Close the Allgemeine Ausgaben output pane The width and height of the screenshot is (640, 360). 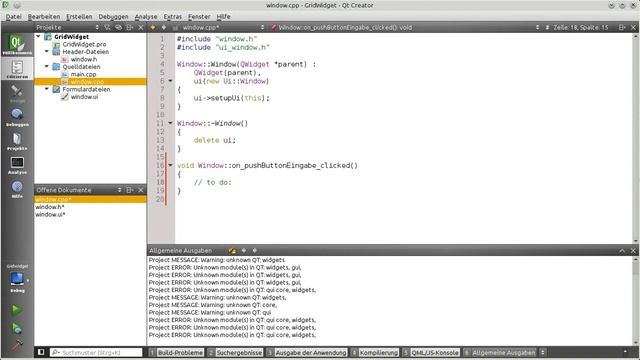[633, 250]
